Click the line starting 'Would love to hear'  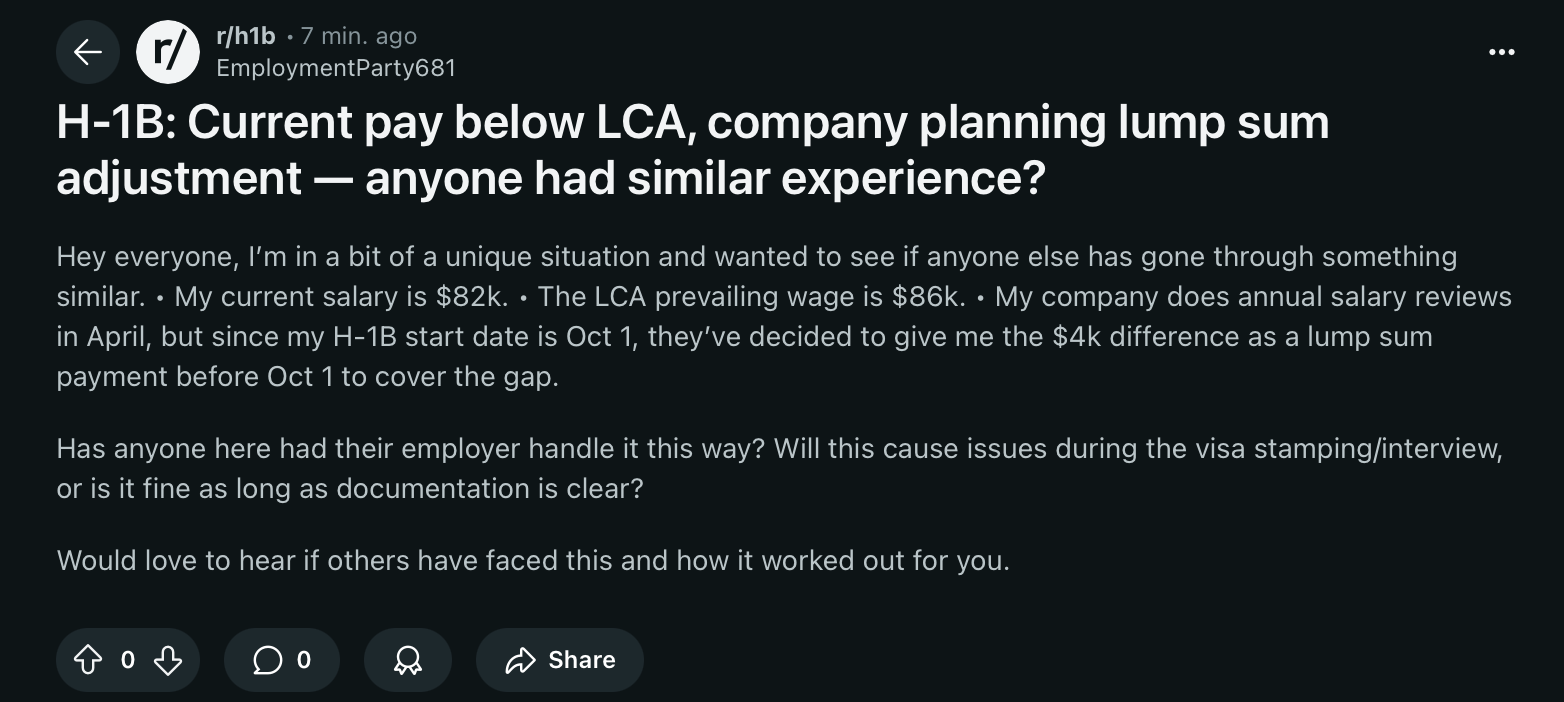533,560
